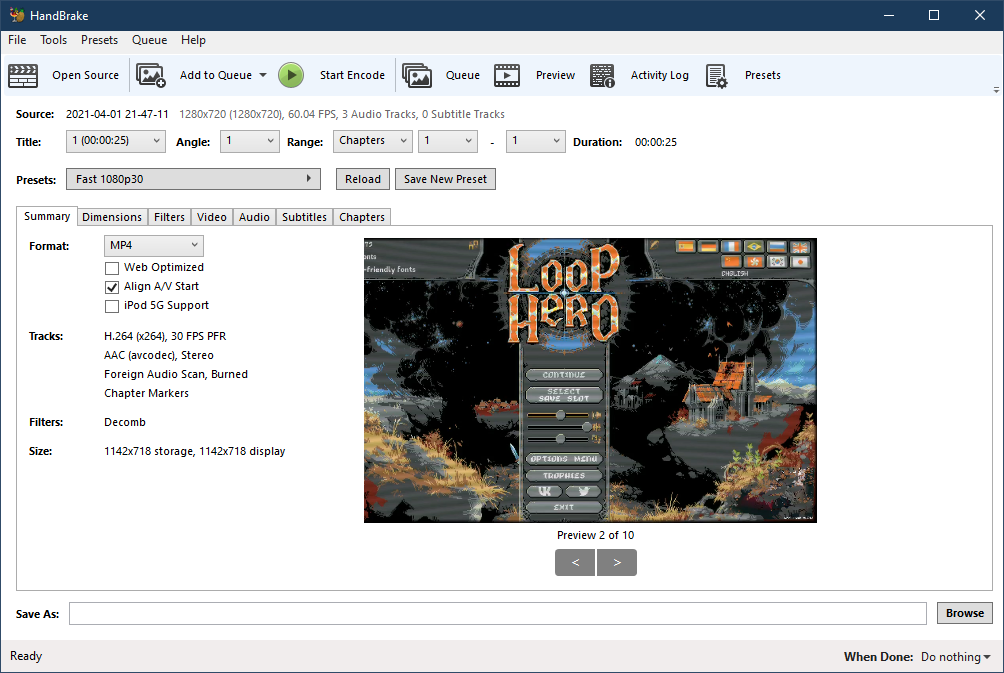Click the Activity Log icon

(x=602, y=76)
